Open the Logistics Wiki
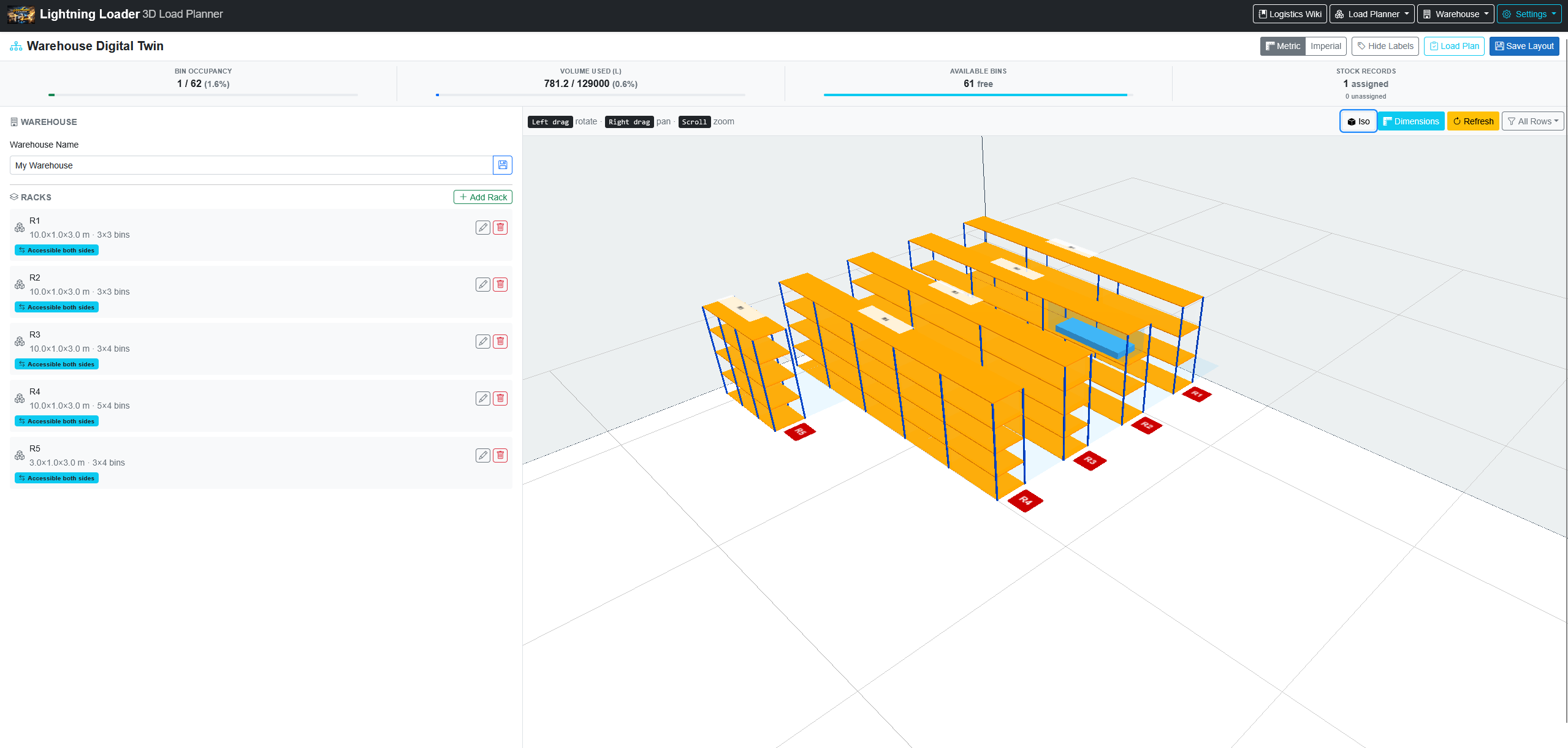The image size is (1568, 748). click(1289, 13)
